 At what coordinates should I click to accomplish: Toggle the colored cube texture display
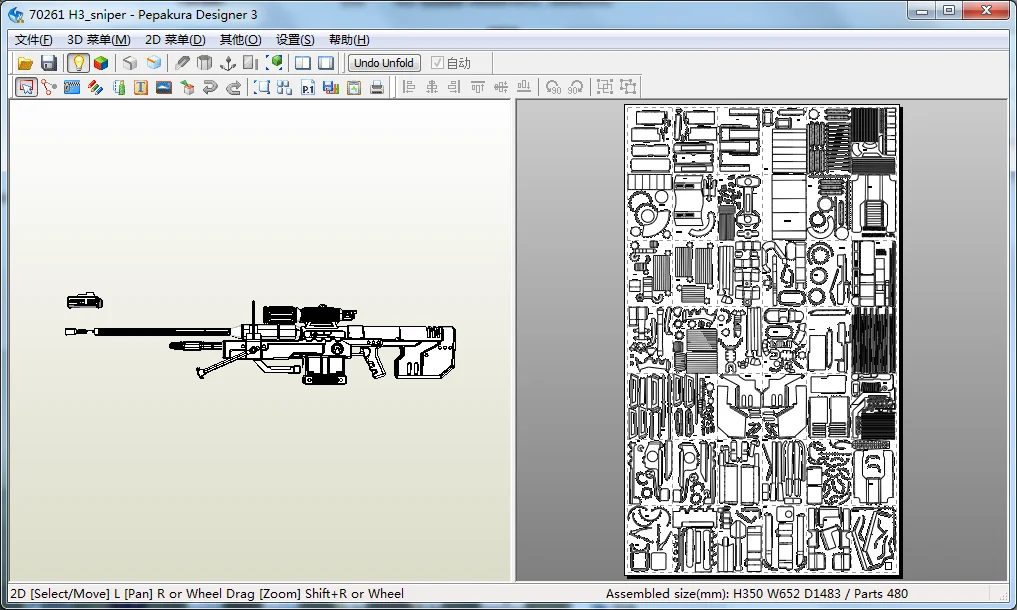click(101, 63)
